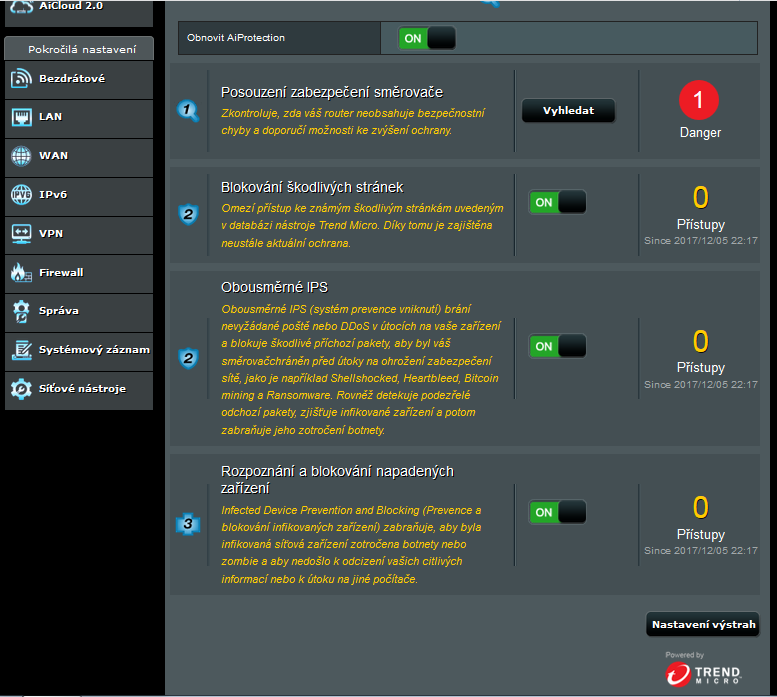Click Přístupy label under malicious sites counter
Screen dimensions: 777x697
pos(701,225)
